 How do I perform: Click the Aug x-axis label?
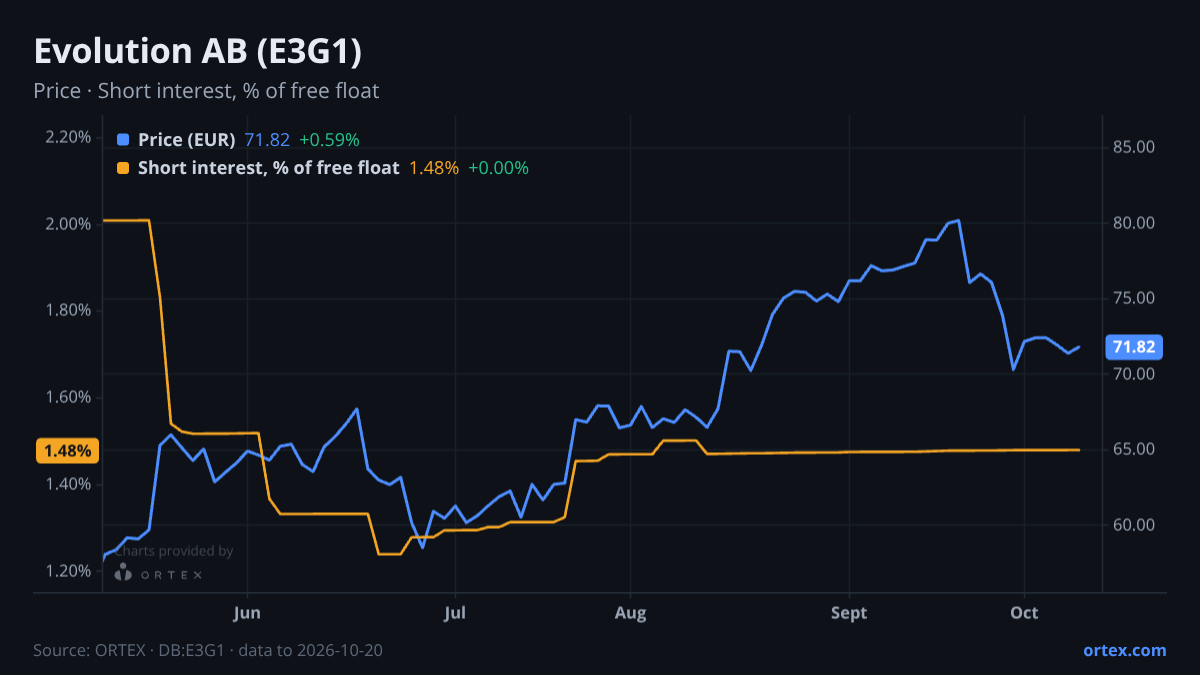[x=630, y=613]
